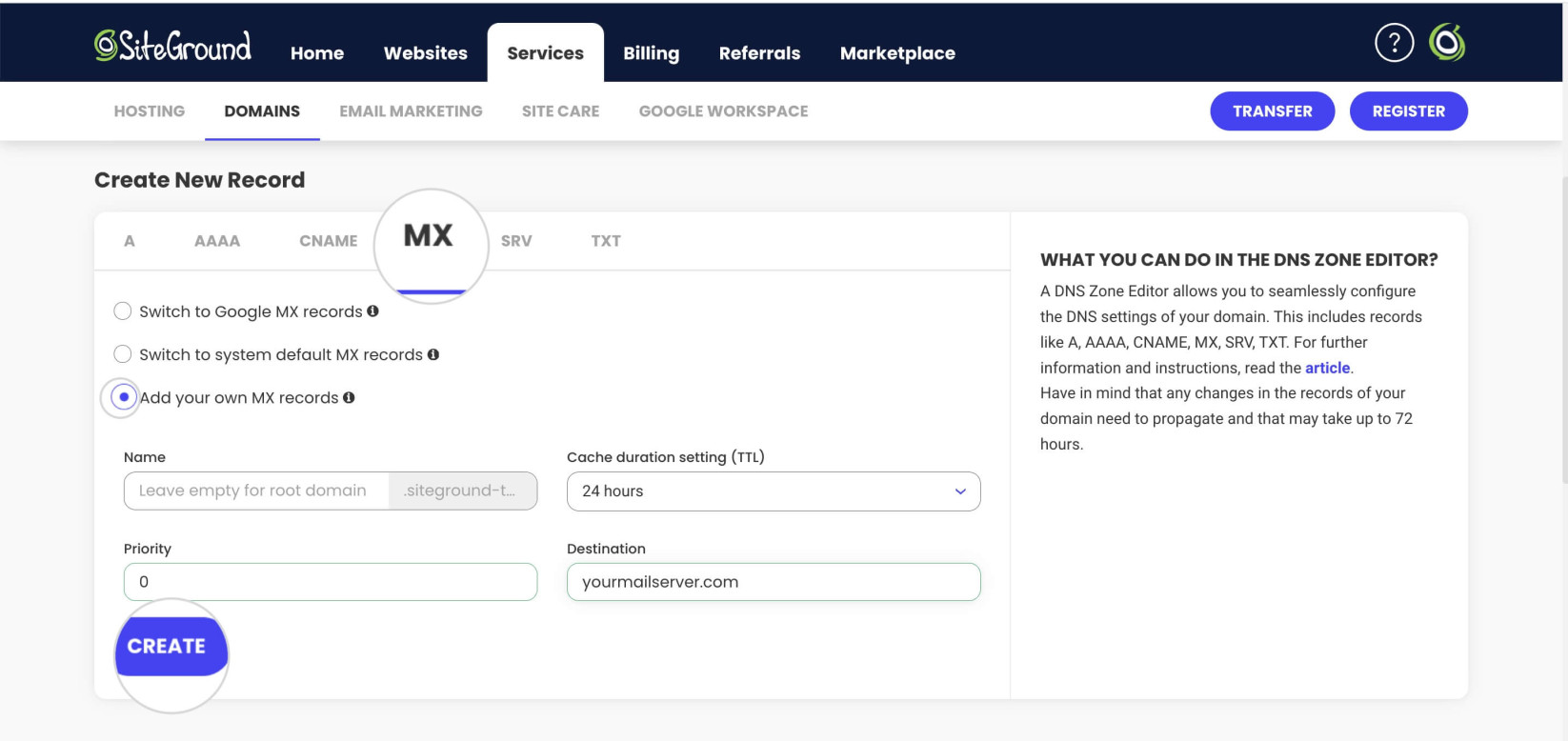The image size is (1568, 741).
Task: Open the Websites menu item
Action: (426, 53)
